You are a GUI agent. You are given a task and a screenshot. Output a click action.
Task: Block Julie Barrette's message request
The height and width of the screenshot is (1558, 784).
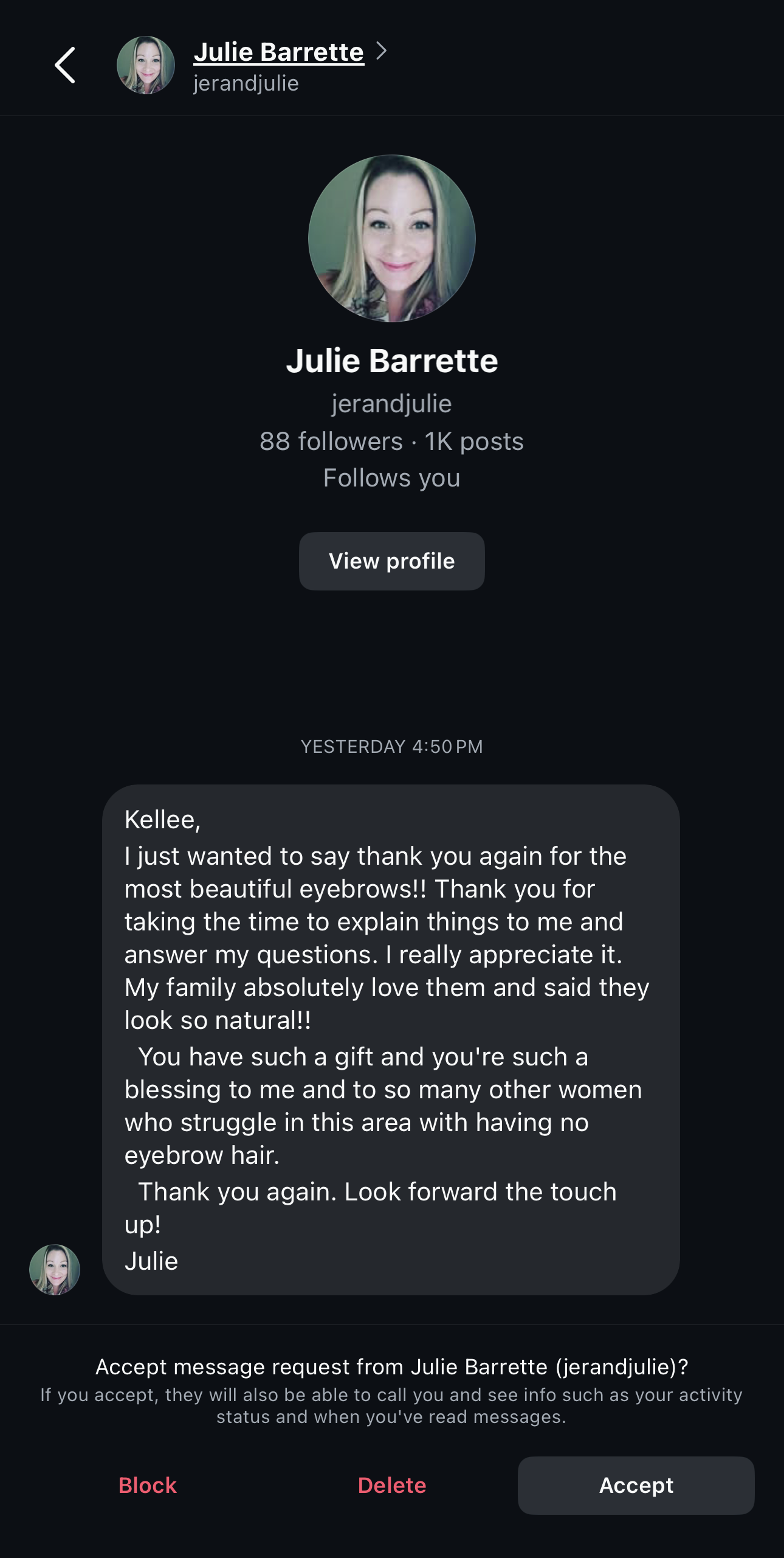pos(148,1486)
